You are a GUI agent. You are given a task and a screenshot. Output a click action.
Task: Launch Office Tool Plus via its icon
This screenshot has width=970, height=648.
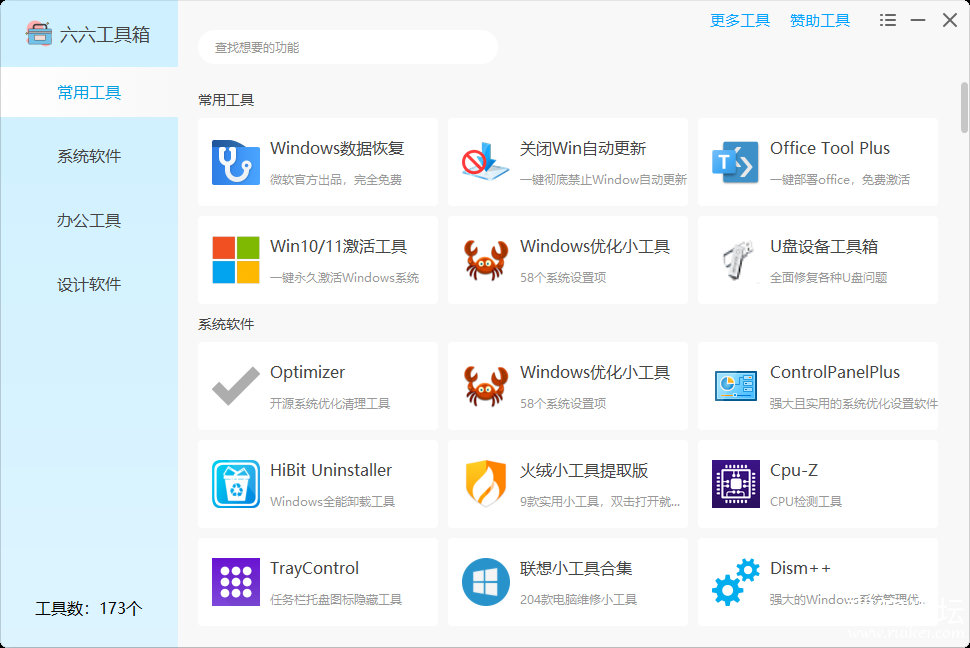pos(736,162)
